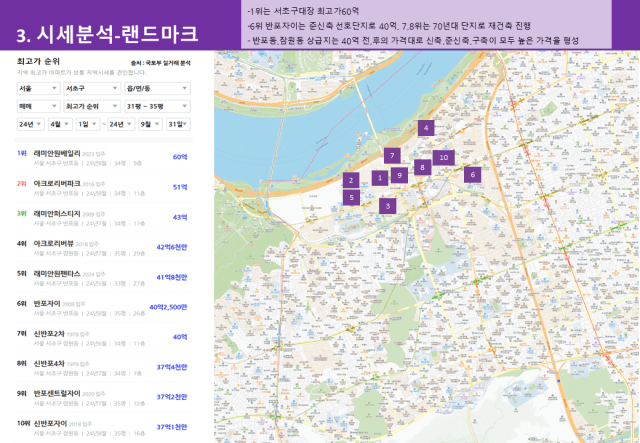Click the 60억 price of 래미안원베일리
The height and width of the screenshot is (443, 640).
(180, 157)
